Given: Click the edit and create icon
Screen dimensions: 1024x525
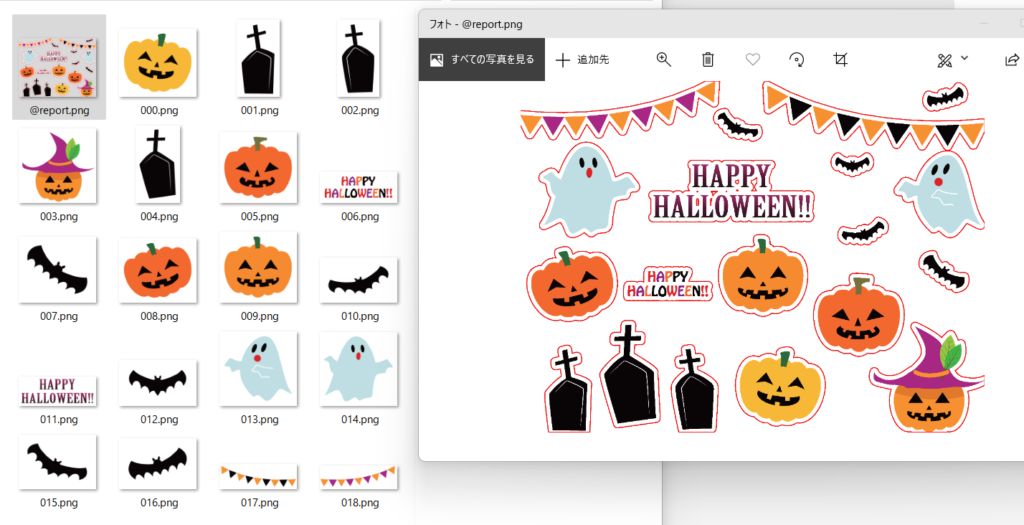Looking at the screenshot, I should [x=944, y=60].
